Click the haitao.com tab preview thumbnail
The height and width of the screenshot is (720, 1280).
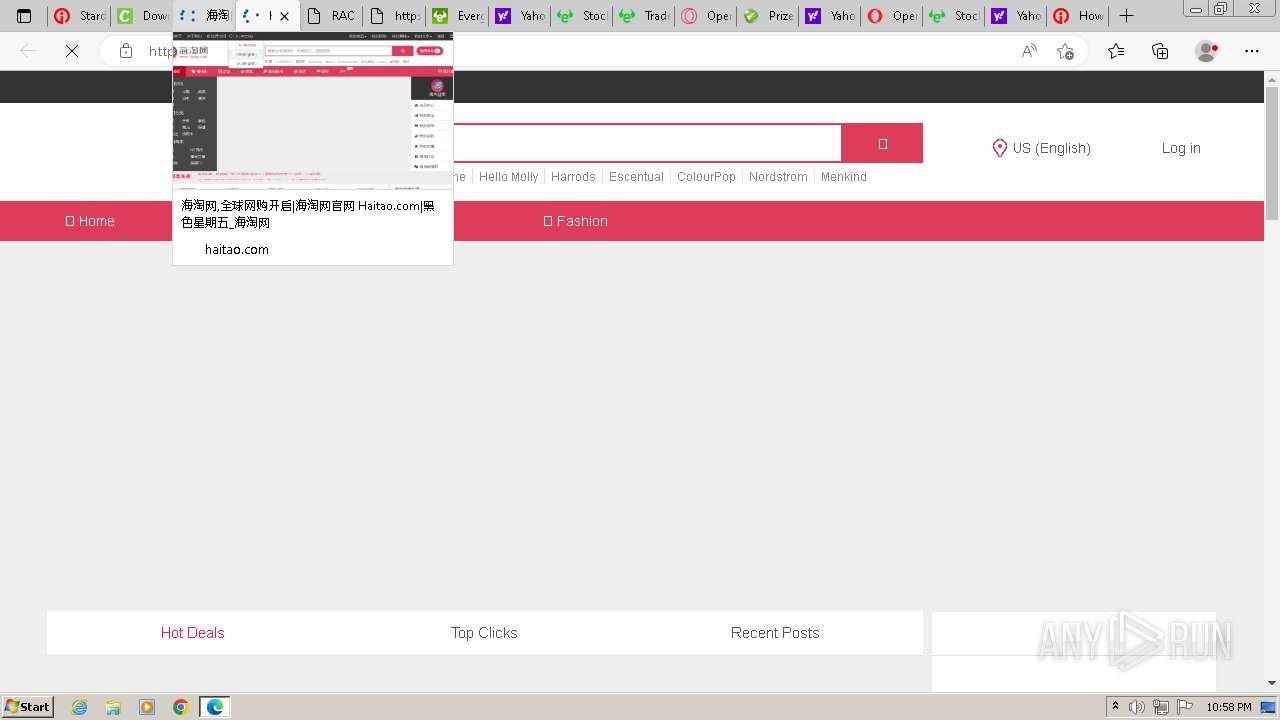313,112
